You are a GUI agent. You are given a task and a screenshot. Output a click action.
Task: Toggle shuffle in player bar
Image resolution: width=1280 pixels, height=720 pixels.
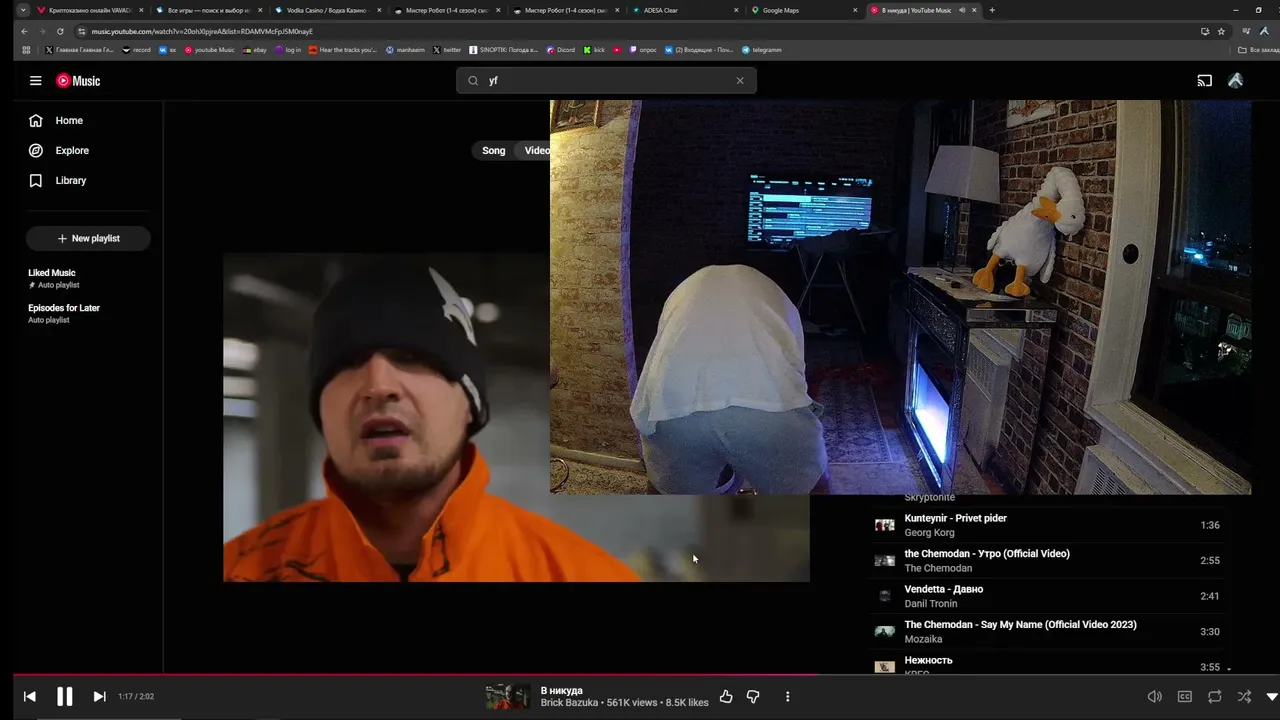click(1244, 697)
